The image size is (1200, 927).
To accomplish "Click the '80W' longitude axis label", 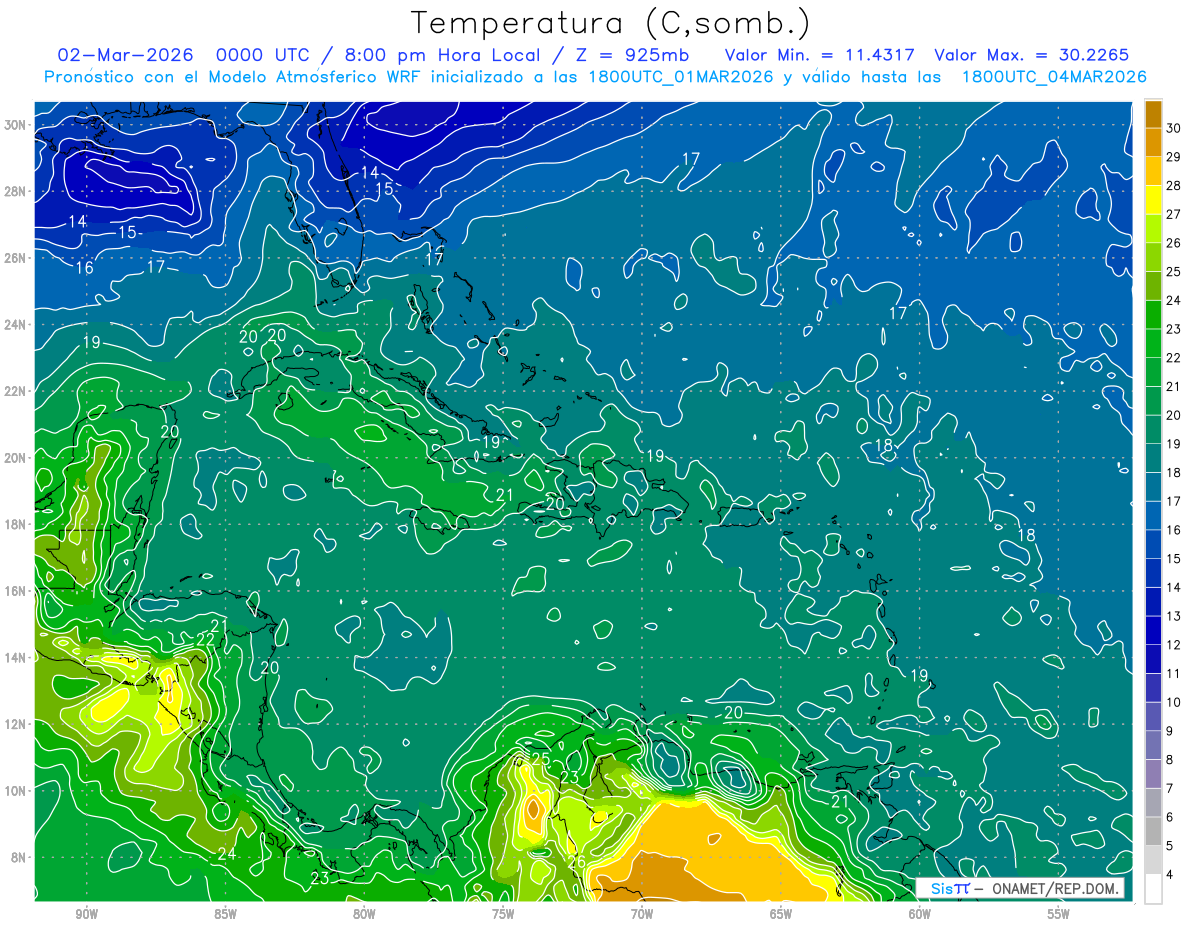I will (x=364, y=914).
